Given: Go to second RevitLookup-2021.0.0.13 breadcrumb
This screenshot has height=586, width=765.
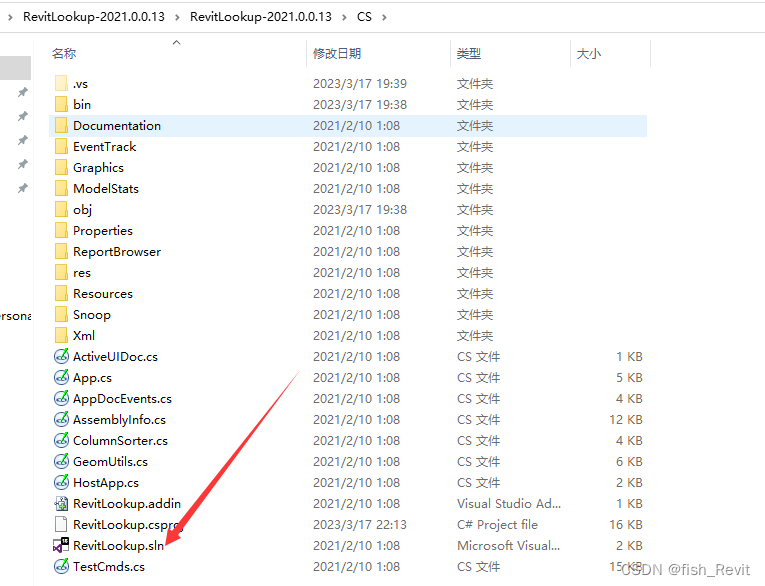Looking at the screenshot, I should tap(261, 17).
